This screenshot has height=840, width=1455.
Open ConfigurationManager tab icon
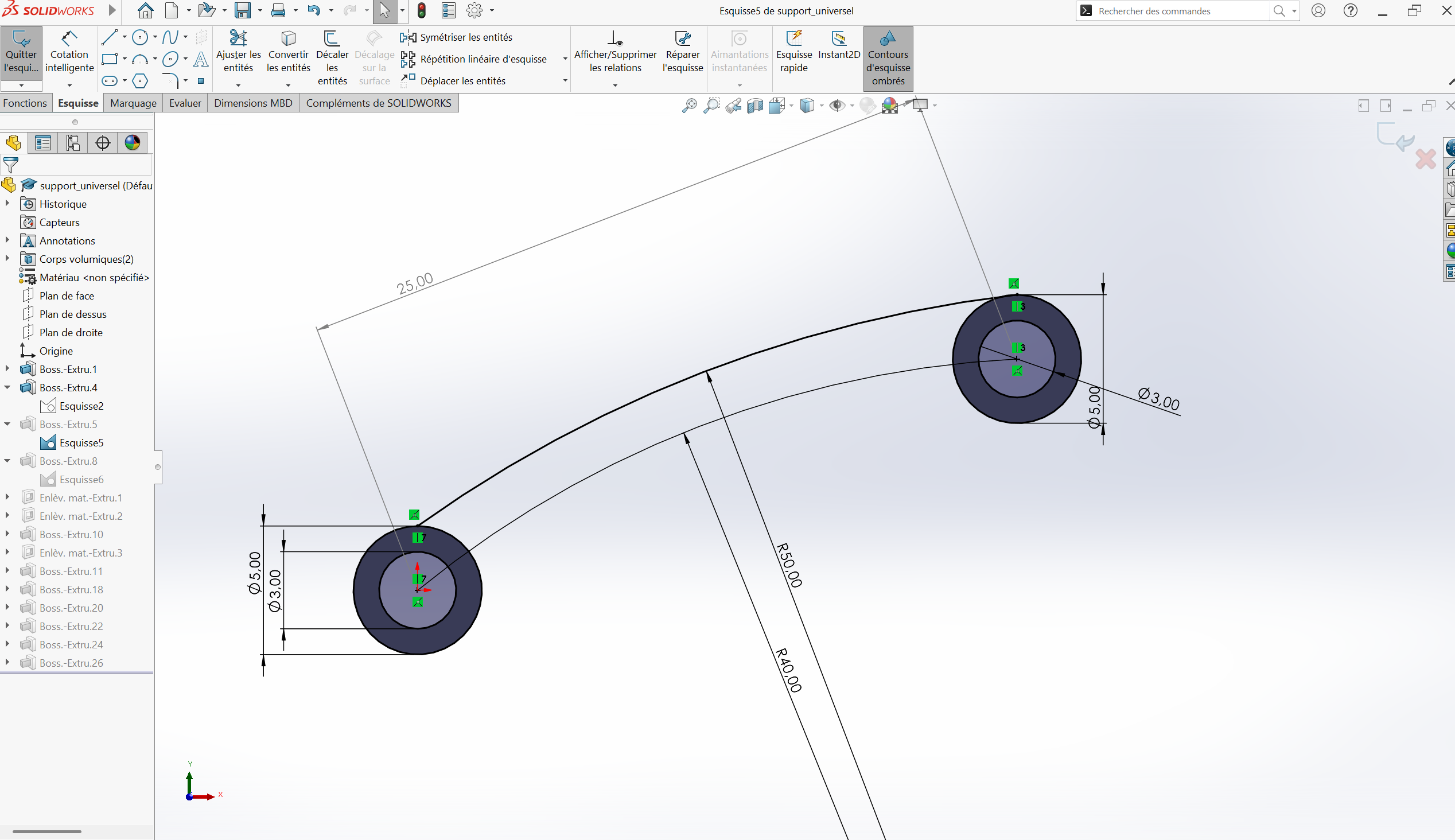point(73,142)
